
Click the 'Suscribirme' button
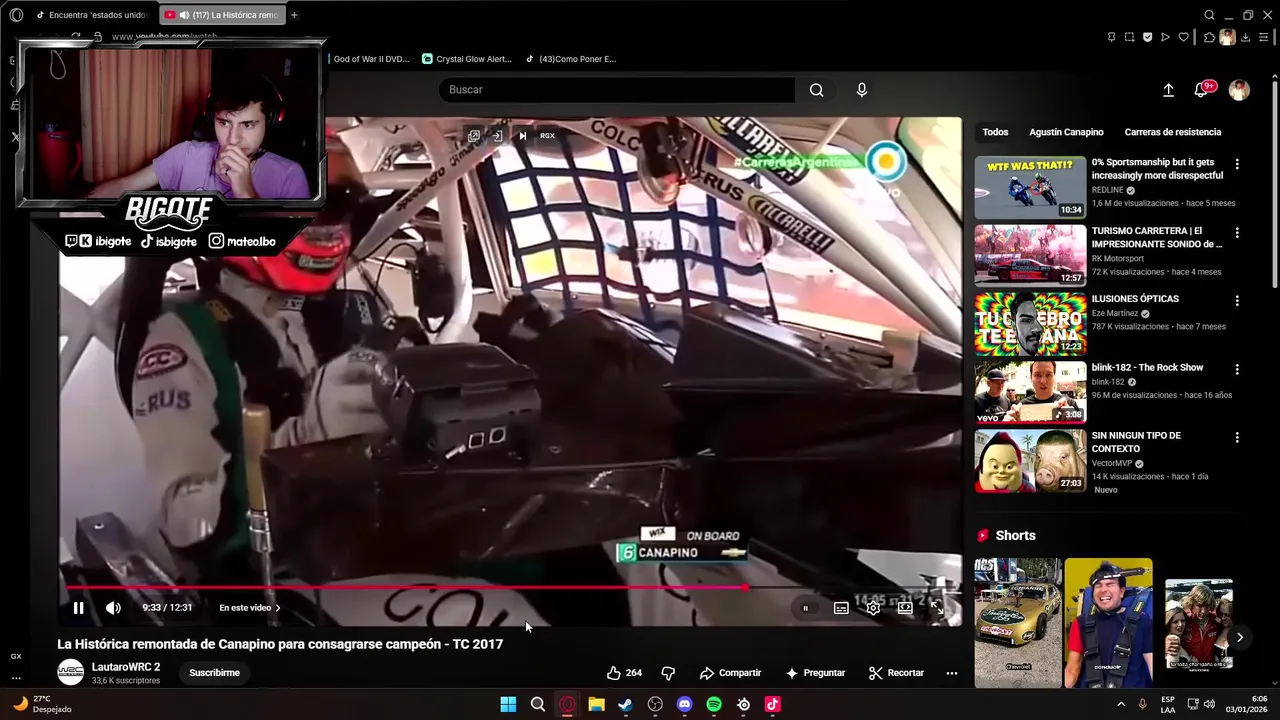tap(214, 673)
